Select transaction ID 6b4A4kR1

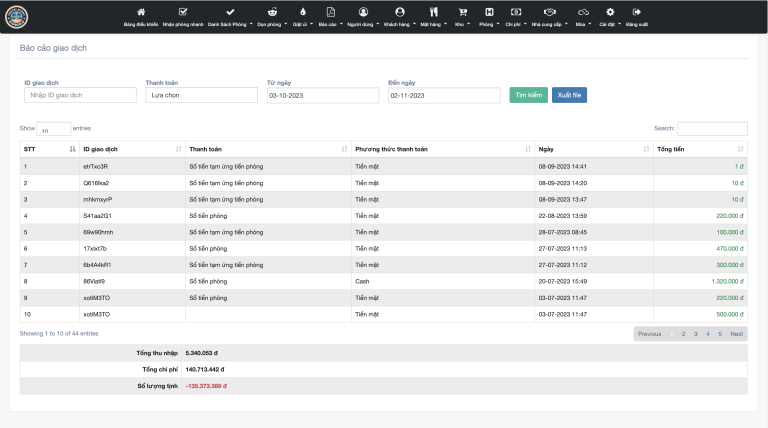click(x=97, y=265)
